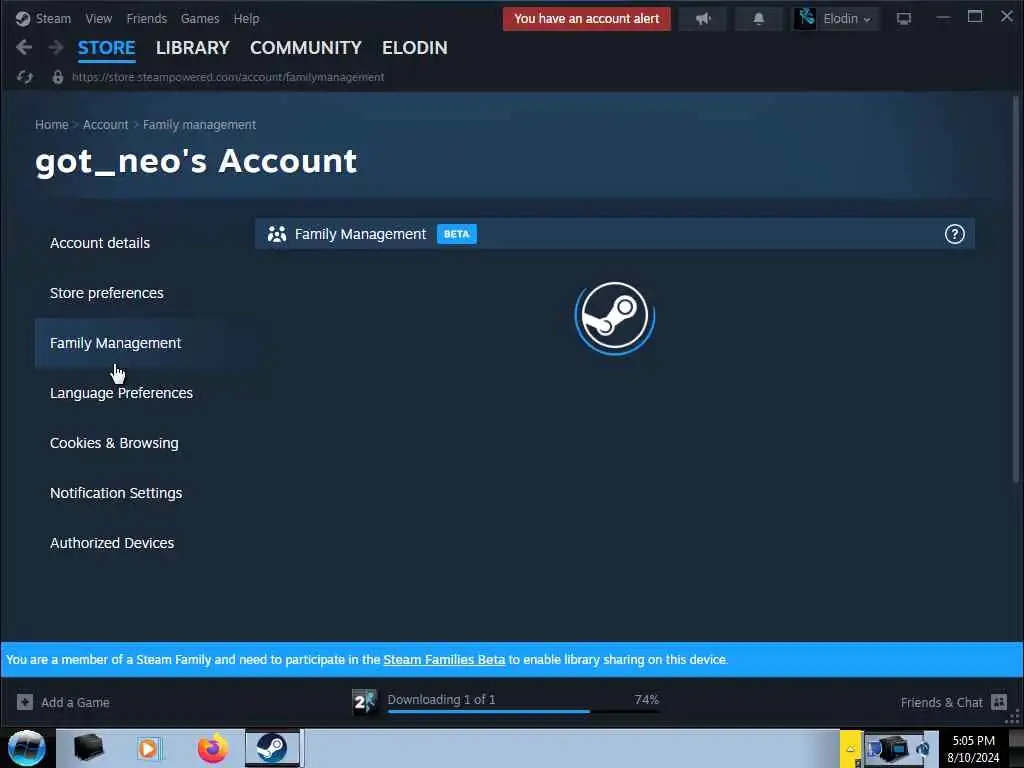Click the padlock security icon
Image resolution: width=1024 pixels, height=768 pixels.
coord(57,77)
